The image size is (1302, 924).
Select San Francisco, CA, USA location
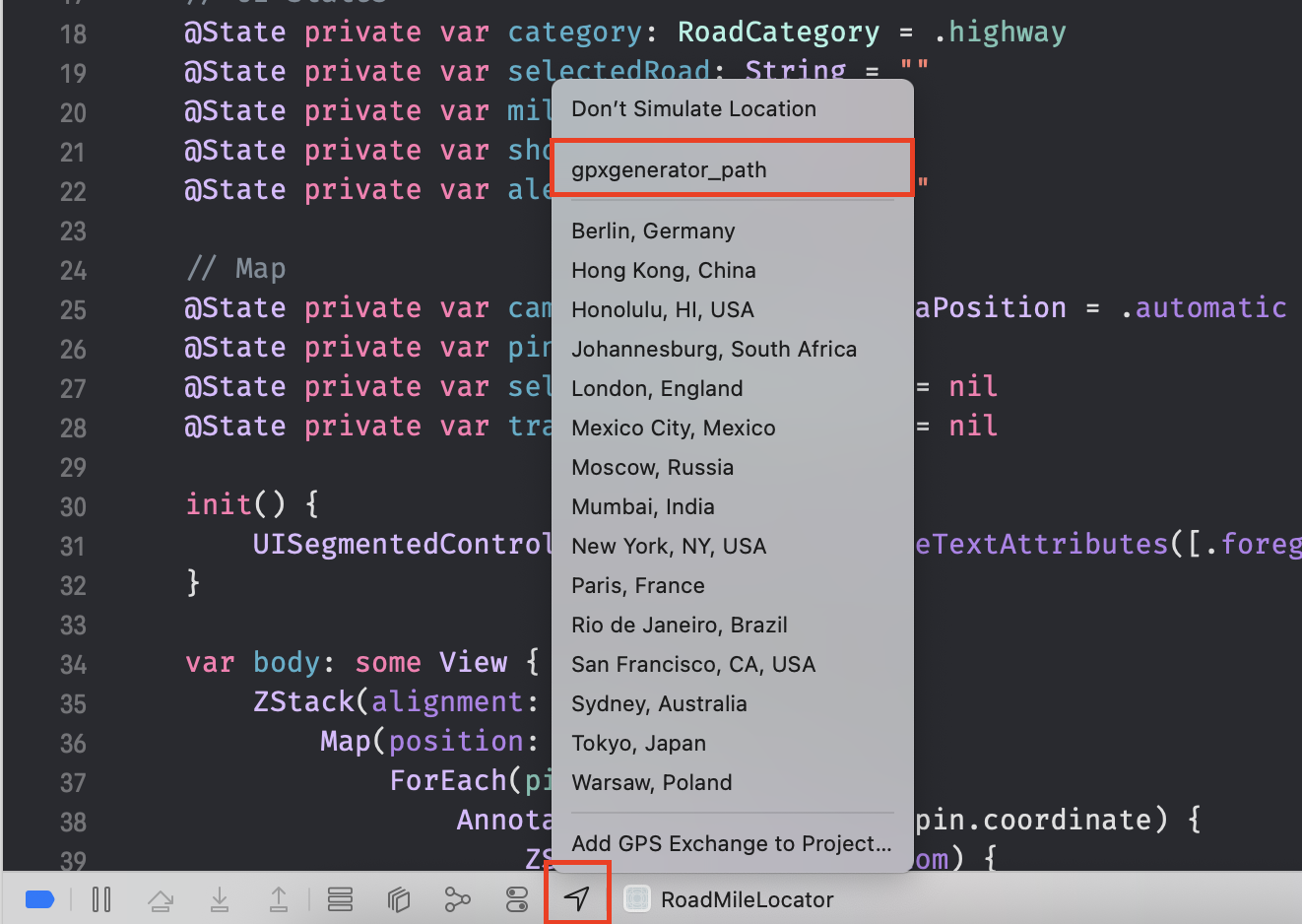[x=692, y=665]
